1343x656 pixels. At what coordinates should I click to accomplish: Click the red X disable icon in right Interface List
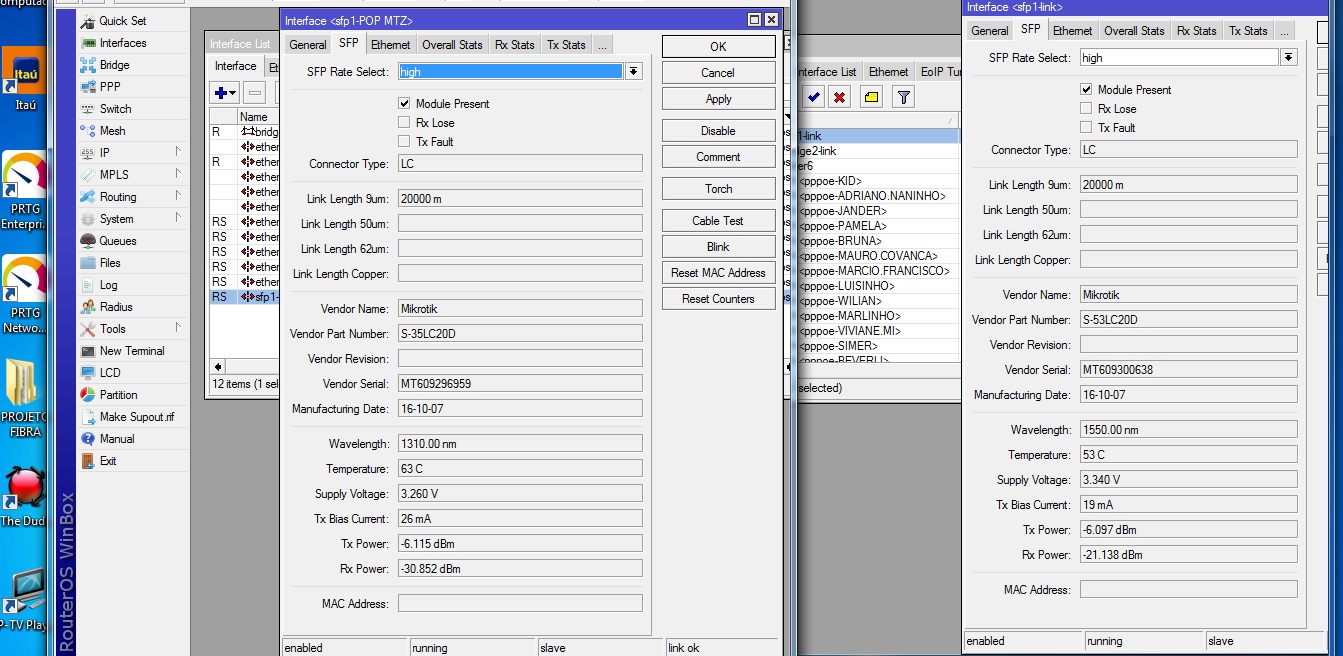point(840,97)
